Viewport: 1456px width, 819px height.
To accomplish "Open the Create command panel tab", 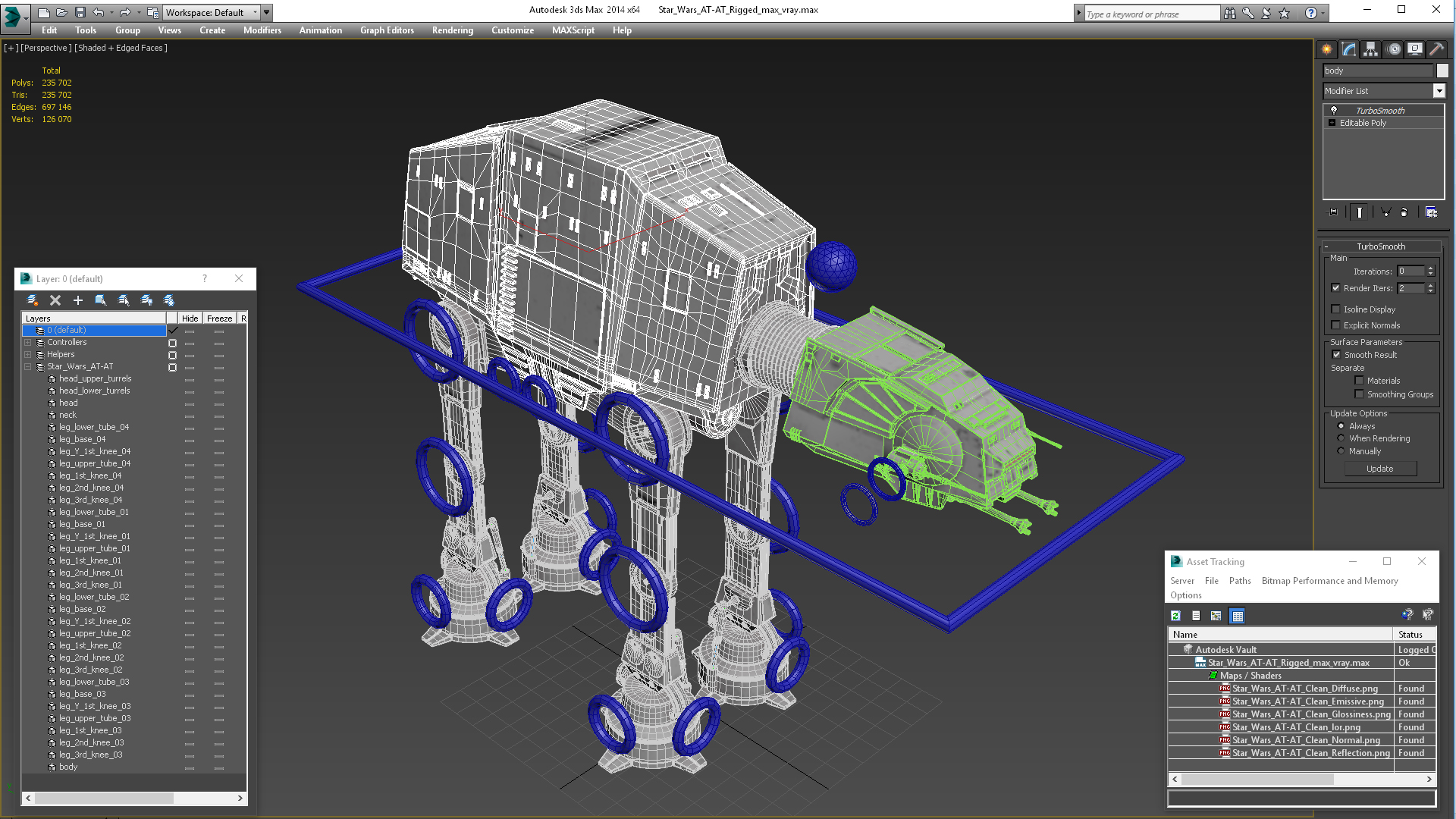I will pyautogui.click(x=1327, y=49).
